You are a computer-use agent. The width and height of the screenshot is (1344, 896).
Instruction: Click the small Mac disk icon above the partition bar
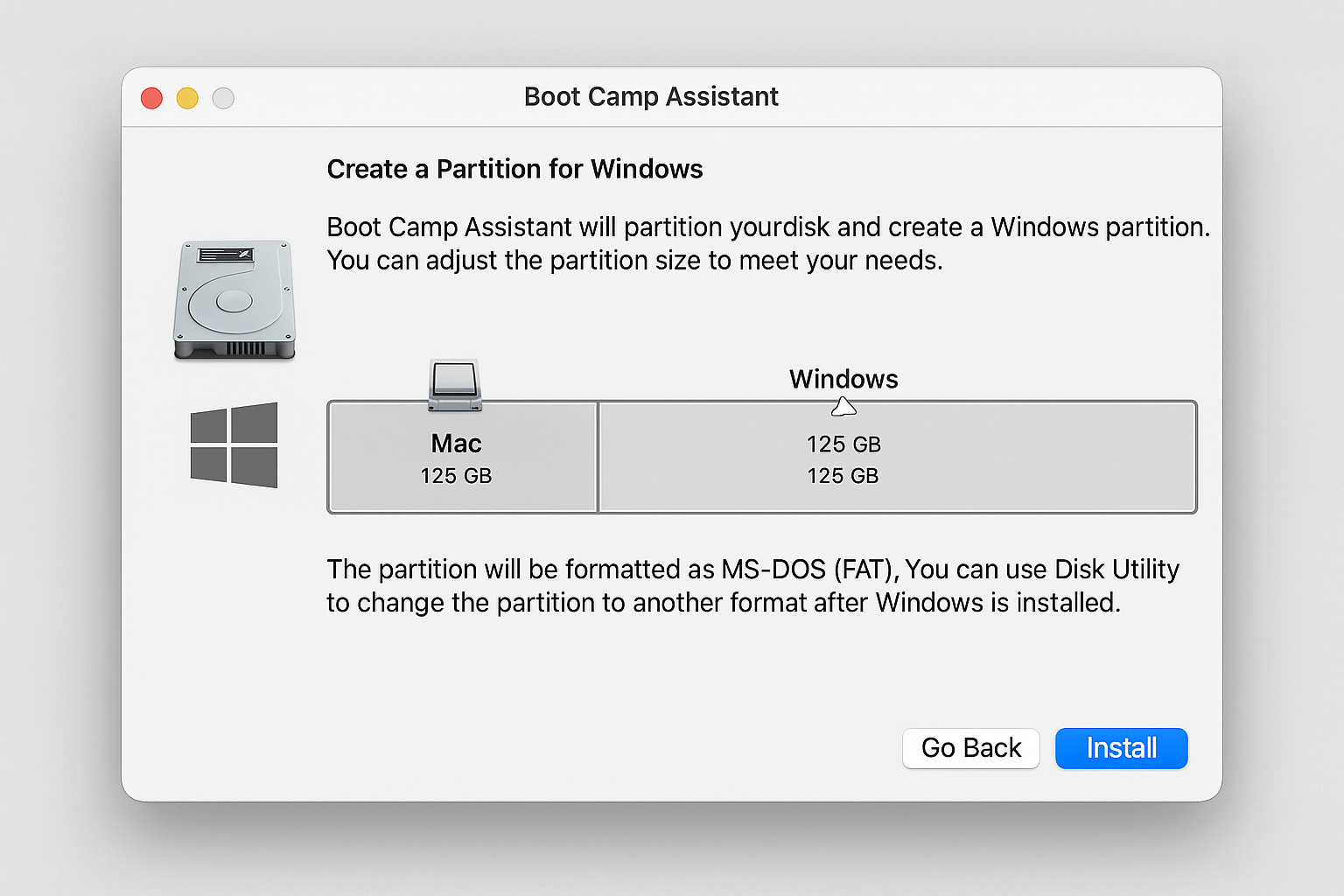[x=455, y=385]
